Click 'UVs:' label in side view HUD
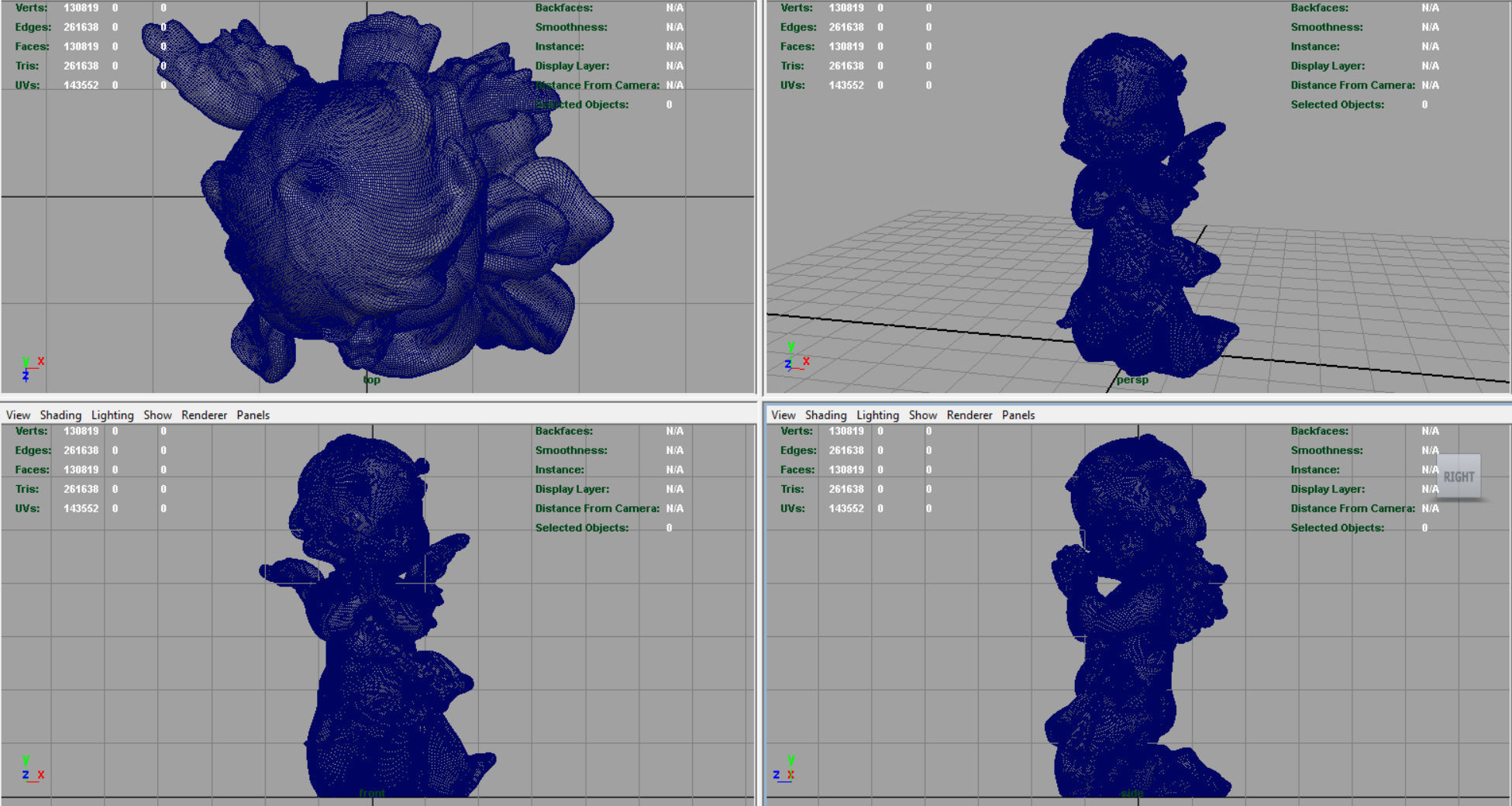 click(792, 508)
